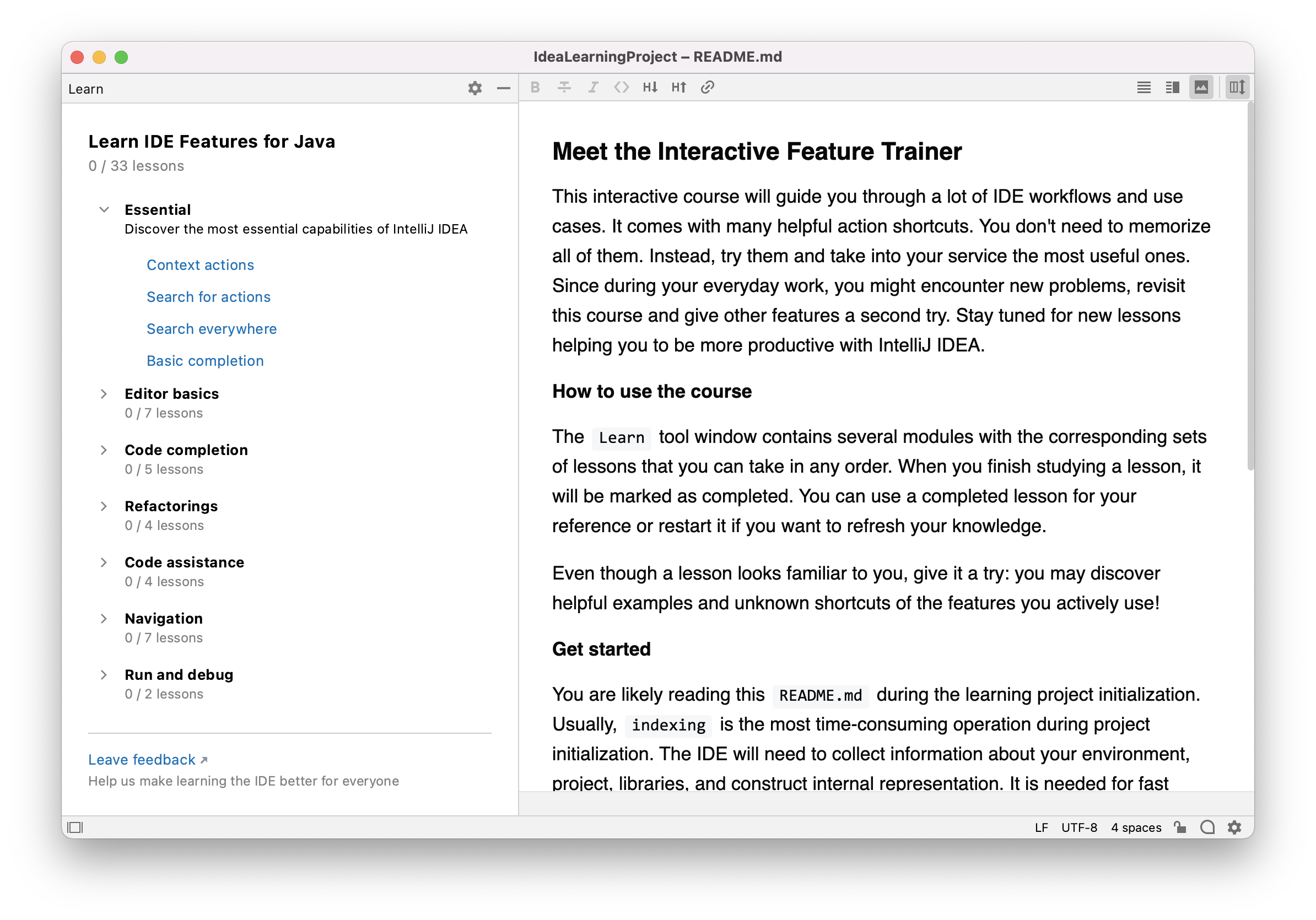Click the inline 'README.md' code text

(x=821, y=695)
